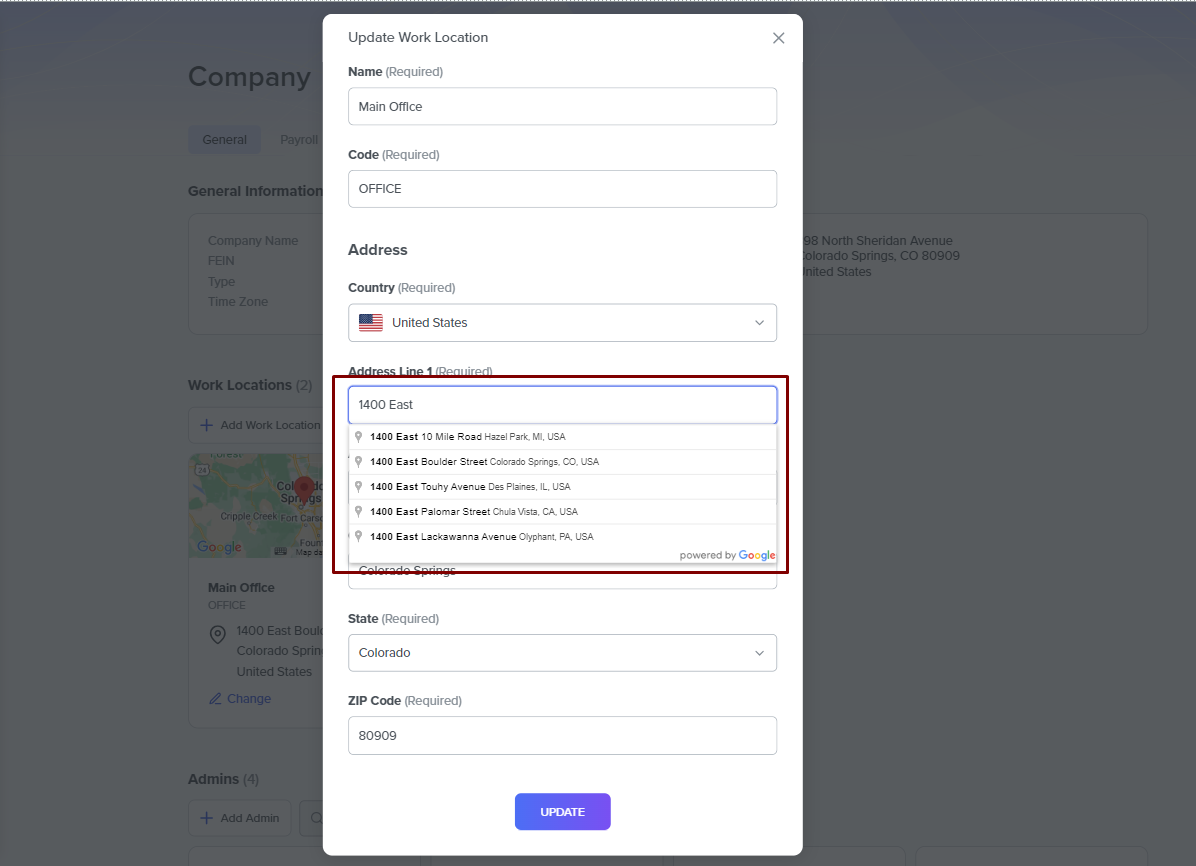1196x866 pixels.
Task: Click the pin icon beside 10 Mile Road
Action: click(359, 437)
